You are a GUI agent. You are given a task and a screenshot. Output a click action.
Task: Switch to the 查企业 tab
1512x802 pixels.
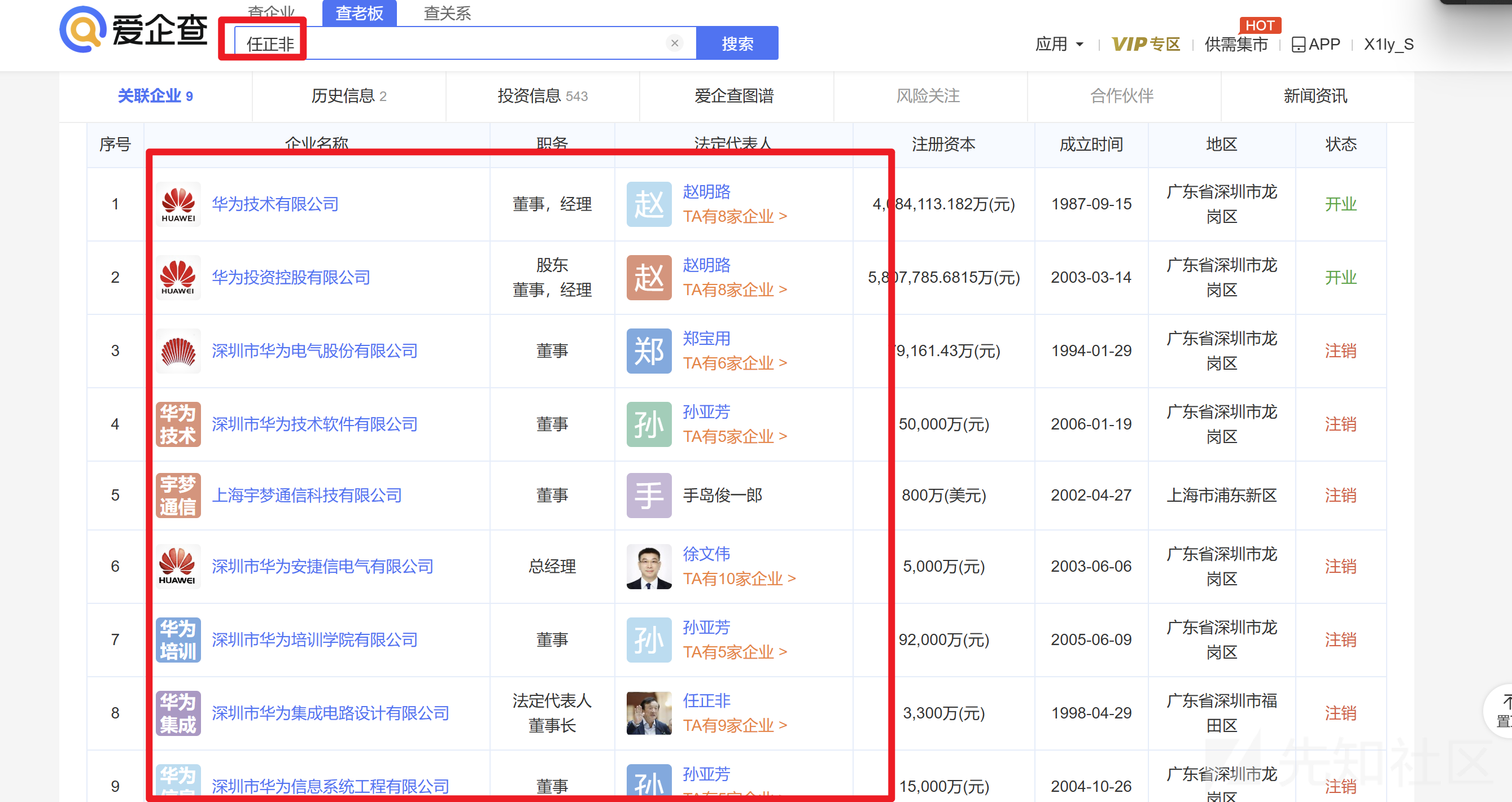tap(272, 12)
